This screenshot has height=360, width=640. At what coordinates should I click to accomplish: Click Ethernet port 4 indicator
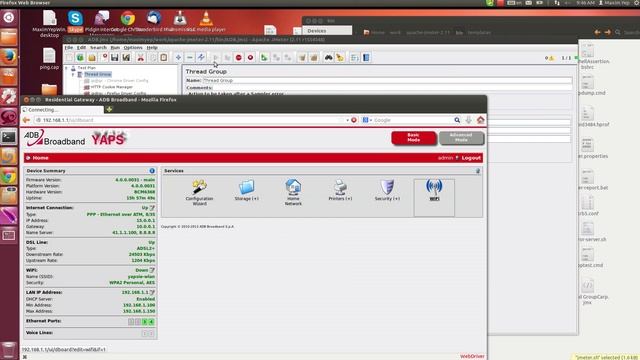[151, 322]
